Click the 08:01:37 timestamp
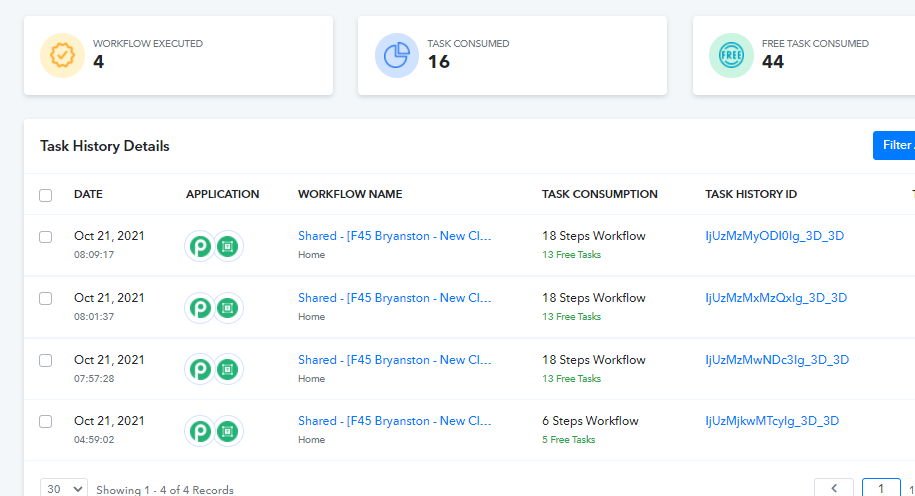Viewport: 915px width, 496px height. pyautogui.click(x=94, y=316)
